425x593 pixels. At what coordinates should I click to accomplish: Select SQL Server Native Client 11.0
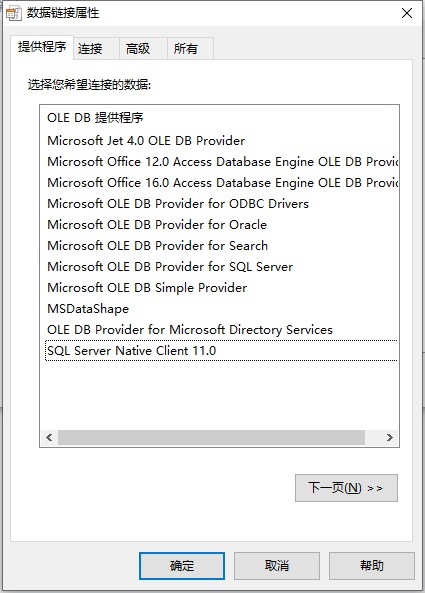click(221, 351)
